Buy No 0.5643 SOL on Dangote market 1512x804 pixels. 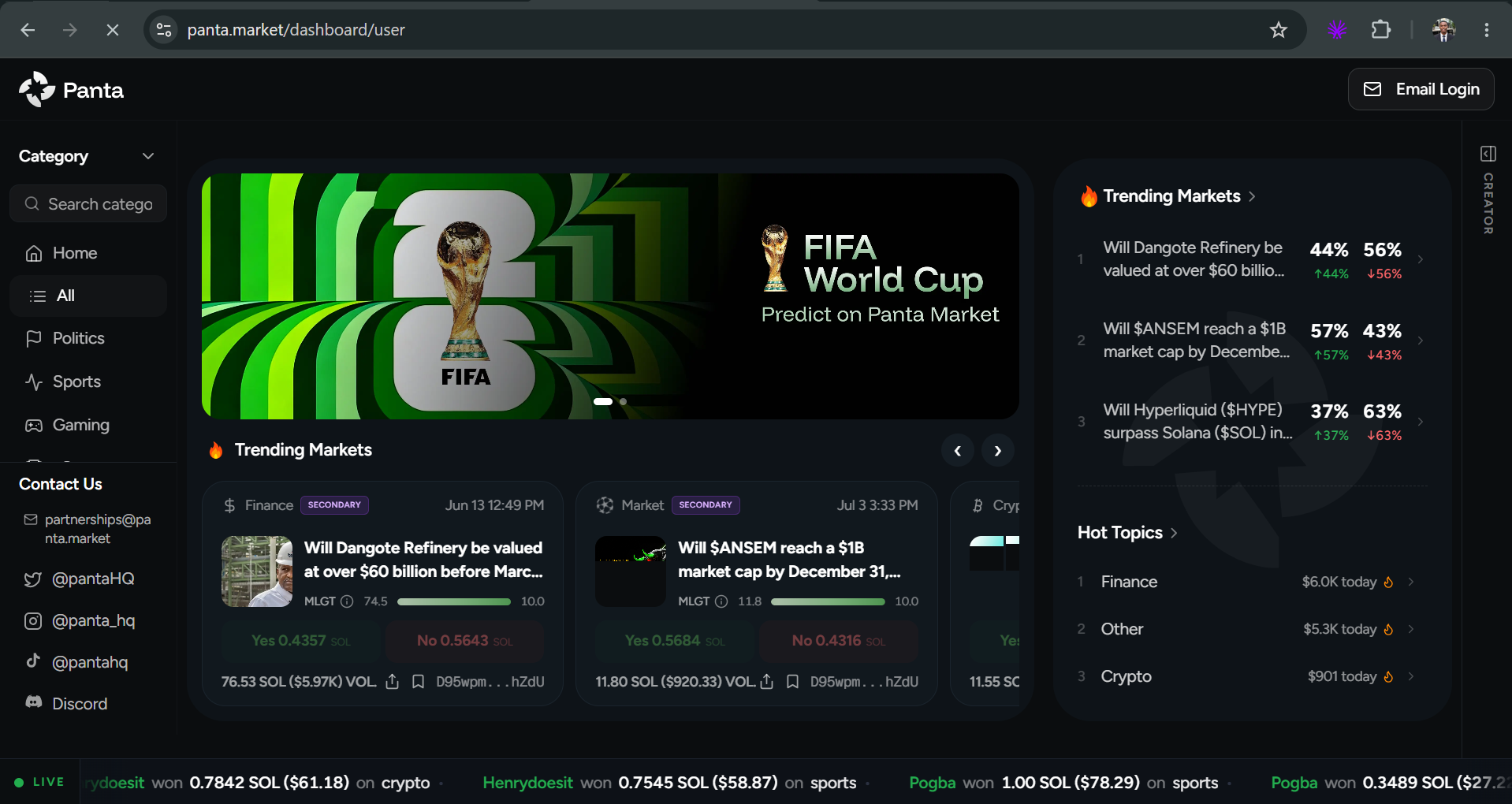464,641
